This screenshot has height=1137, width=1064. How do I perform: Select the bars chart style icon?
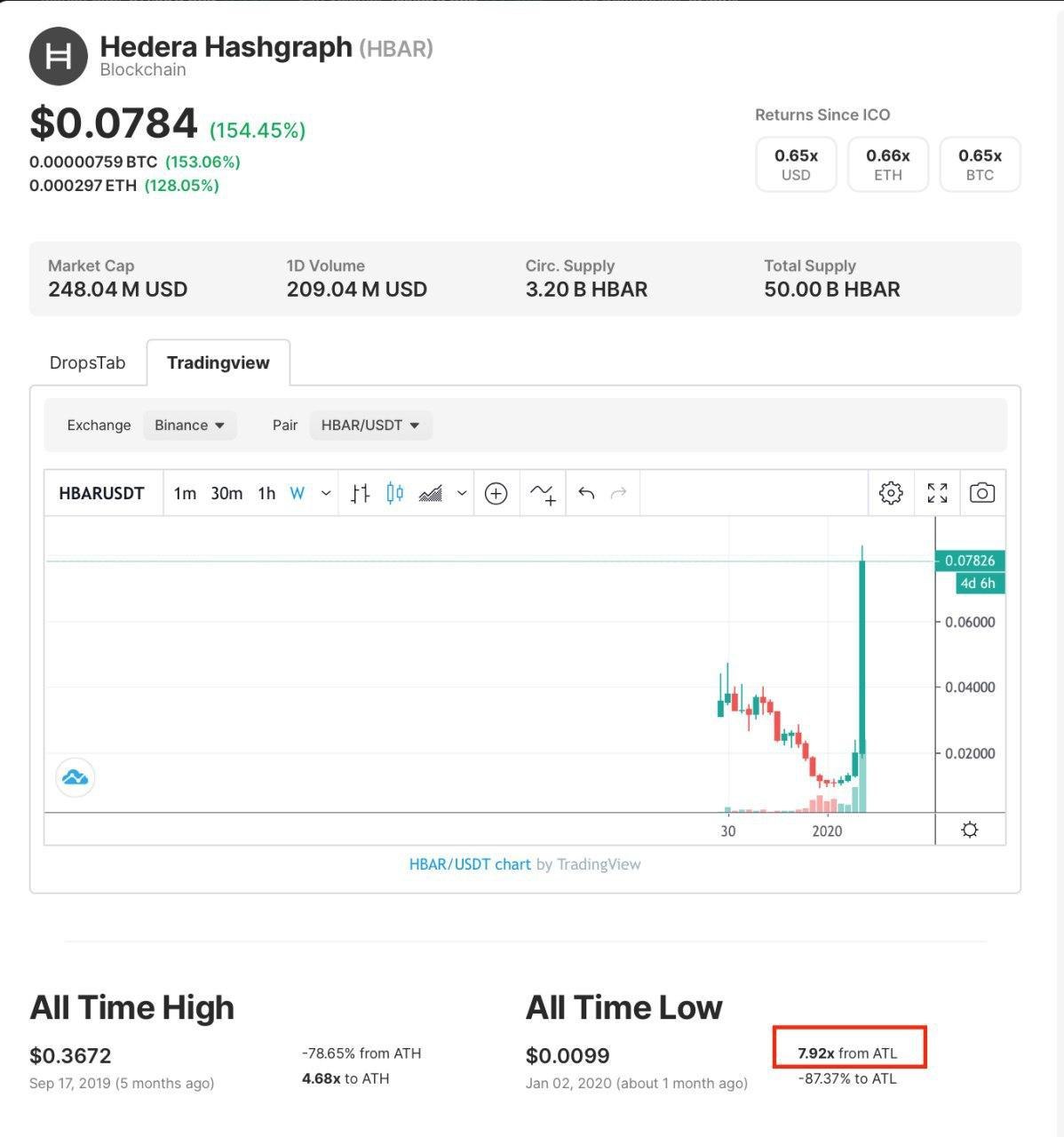(360, 493)
